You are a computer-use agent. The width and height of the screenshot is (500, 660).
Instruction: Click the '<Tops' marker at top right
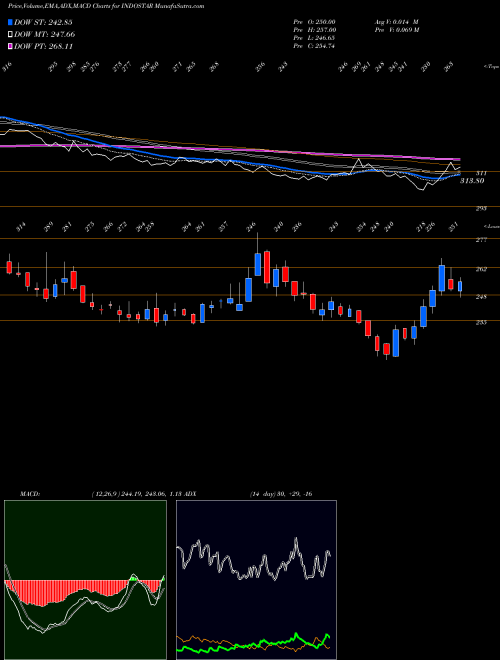(x=492, y=67)
